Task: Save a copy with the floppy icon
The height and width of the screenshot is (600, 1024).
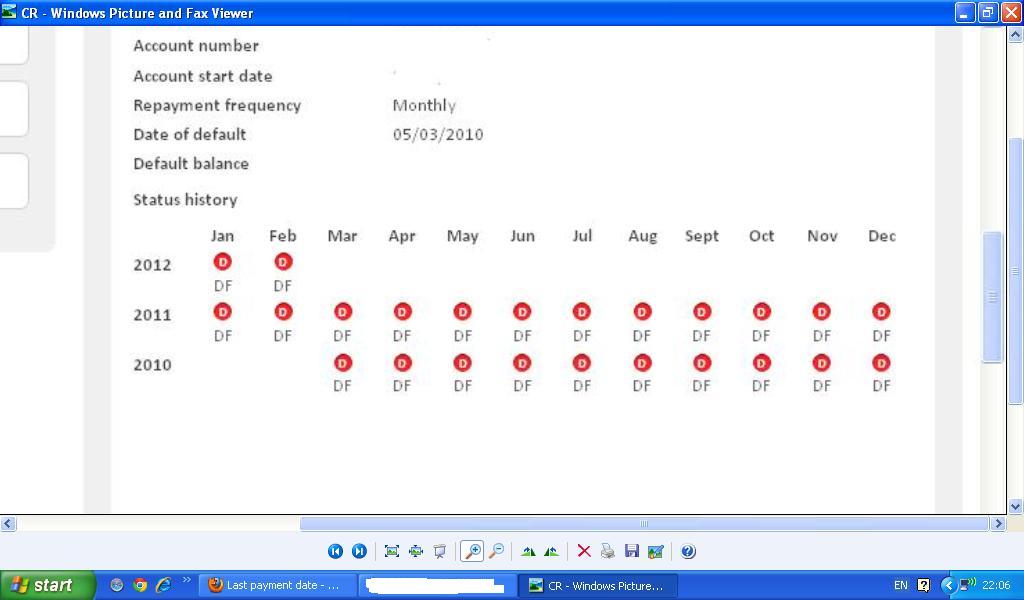Action: click(631, 551)
